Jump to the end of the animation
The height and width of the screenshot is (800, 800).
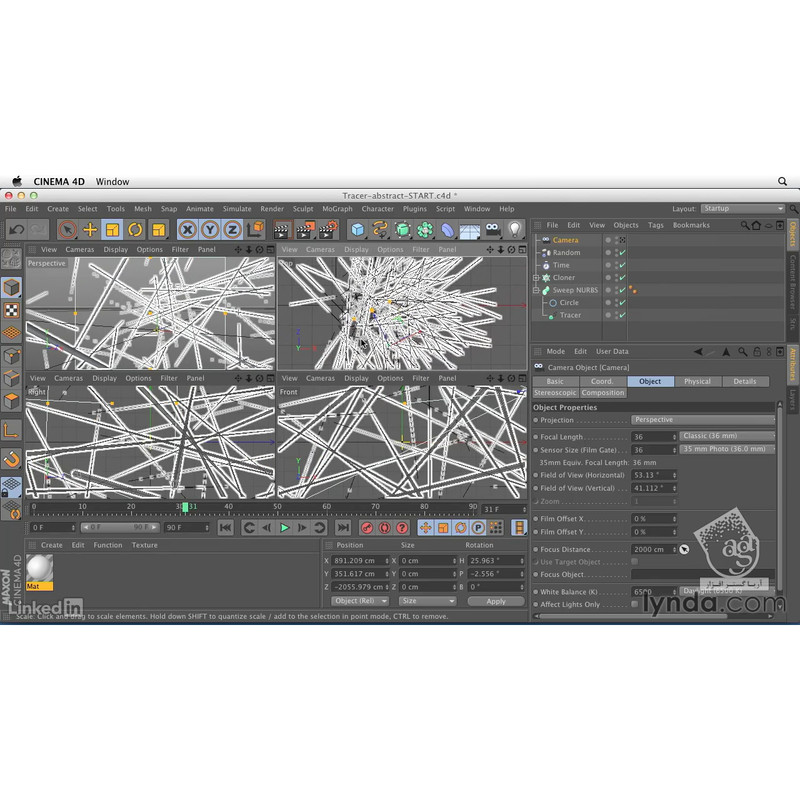[x=343, y=528]
